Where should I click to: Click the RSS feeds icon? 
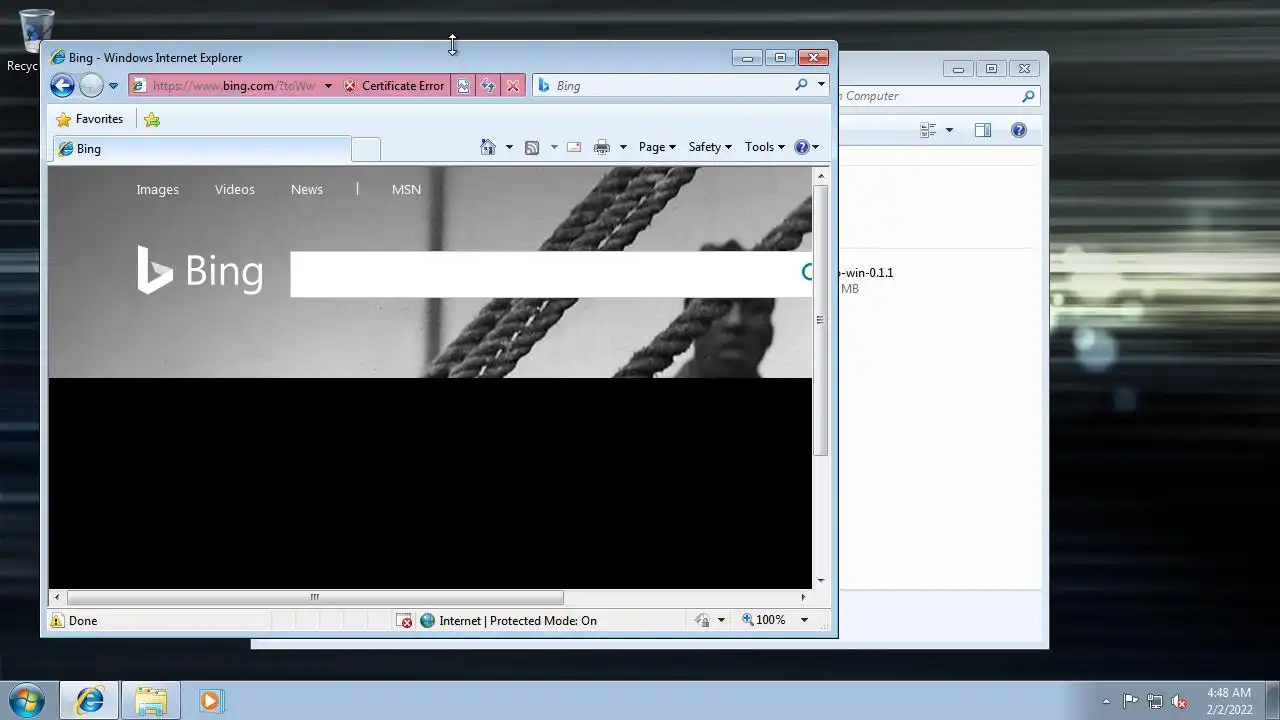532,147
